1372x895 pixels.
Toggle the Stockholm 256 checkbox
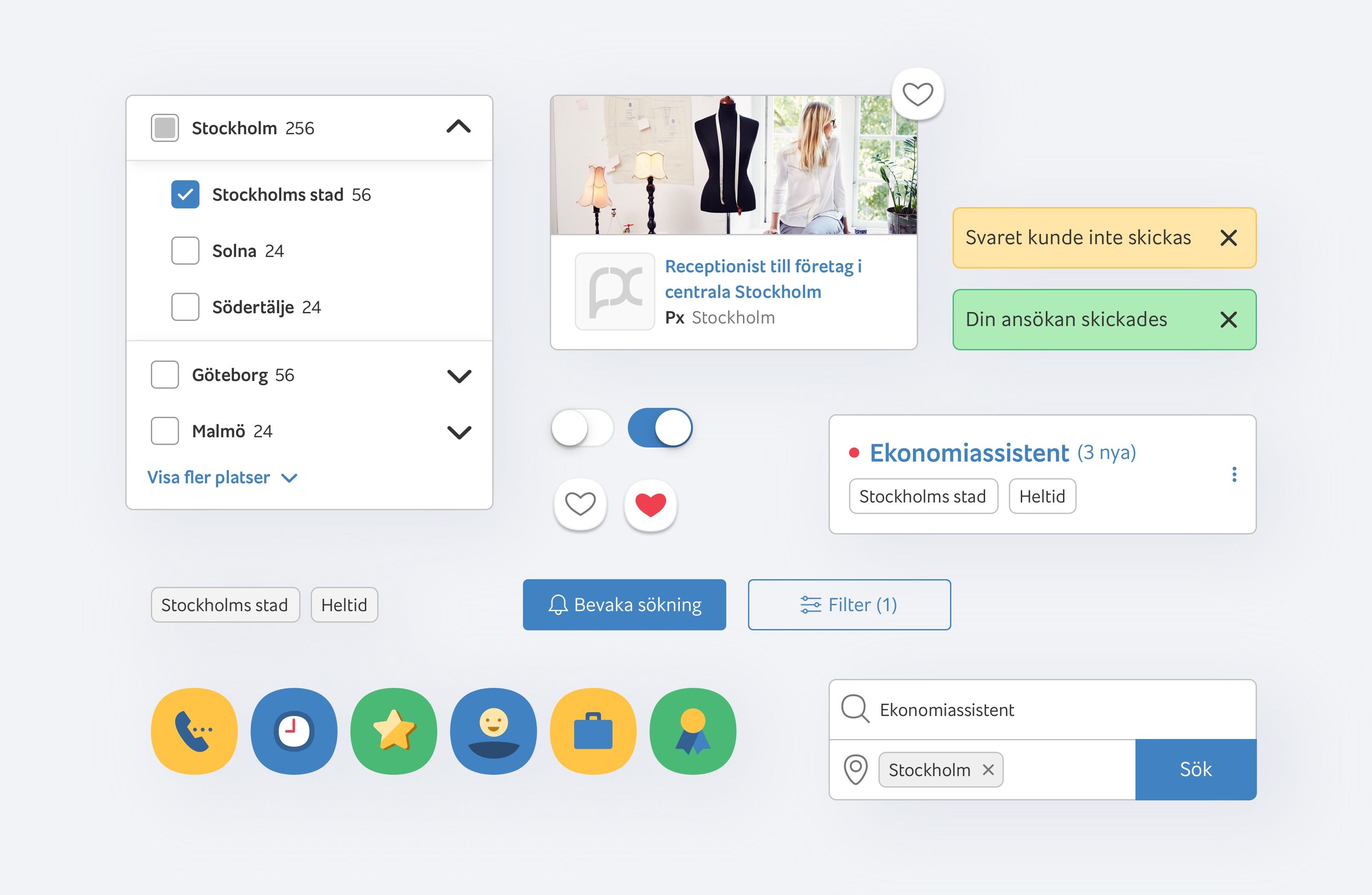[x=165, y=128]
